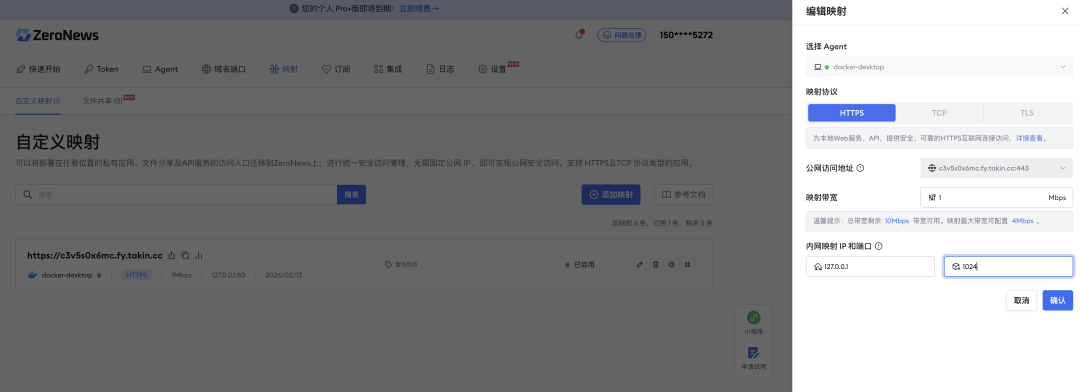The image size is (1080, 392).
Task: Open 映射 menu item
Action: [x=284, y=69]
